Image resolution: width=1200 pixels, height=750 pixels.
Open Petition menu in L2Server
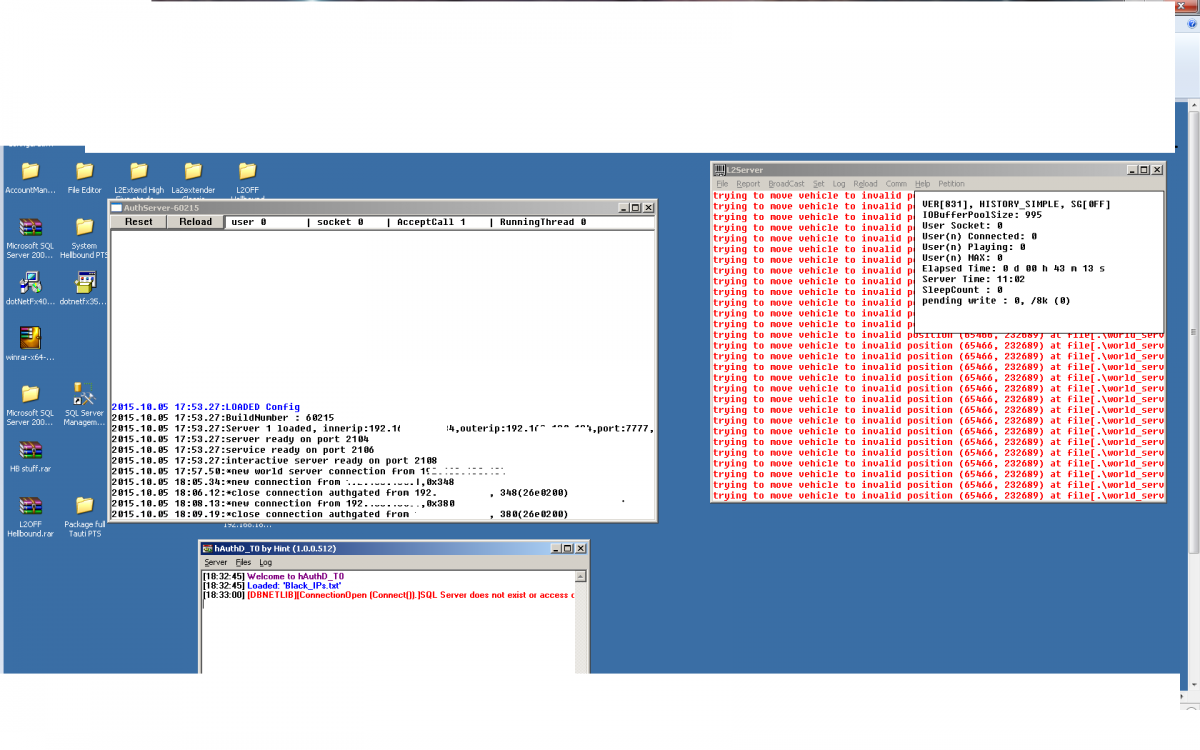(951, 184)
